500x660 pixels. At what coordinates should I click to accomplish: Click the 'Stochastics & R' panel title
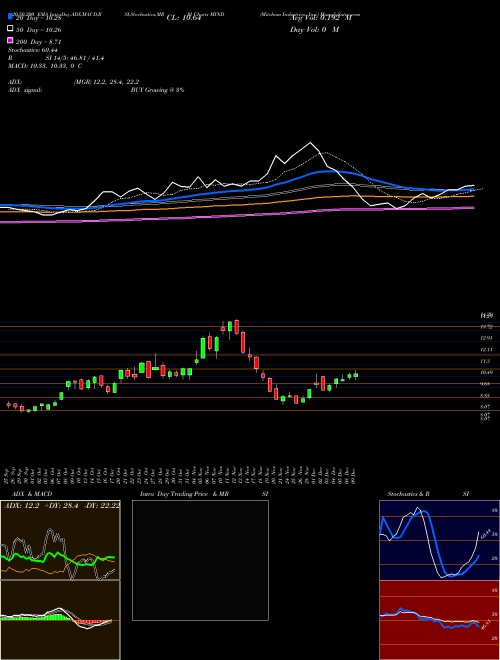coord(409,494)
